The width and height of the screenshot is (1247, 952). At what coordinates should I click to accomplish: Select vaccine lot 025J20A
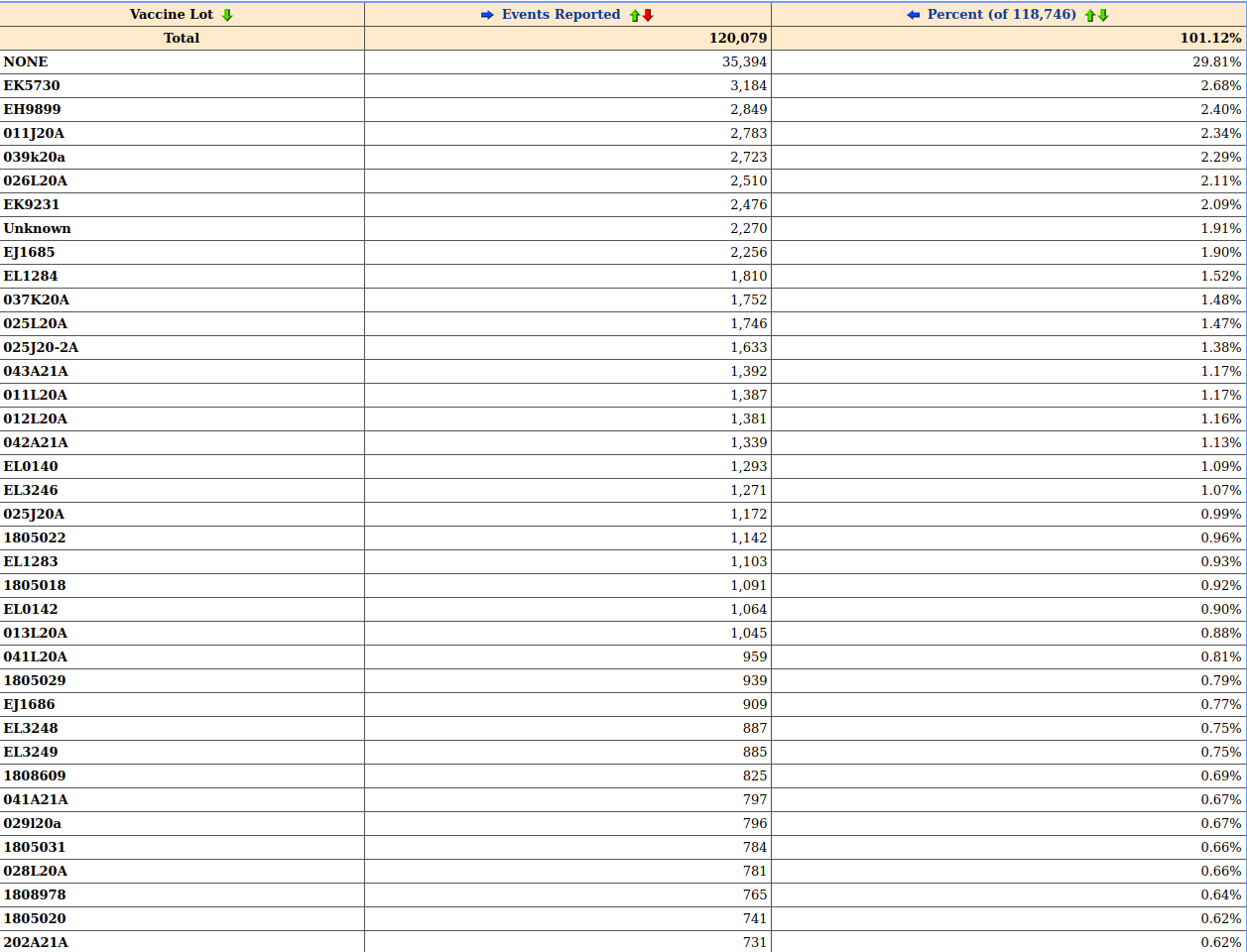[34, 514]
